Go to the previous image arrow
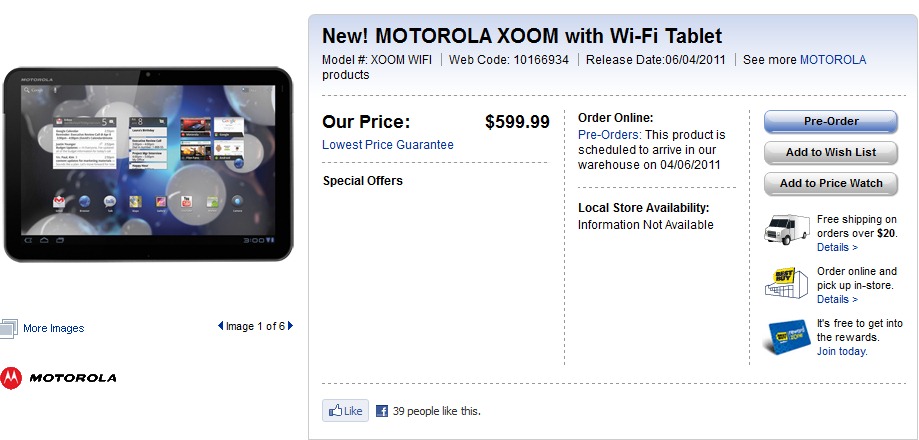Viewport: 919px width, 440px height. pos(221,326)
